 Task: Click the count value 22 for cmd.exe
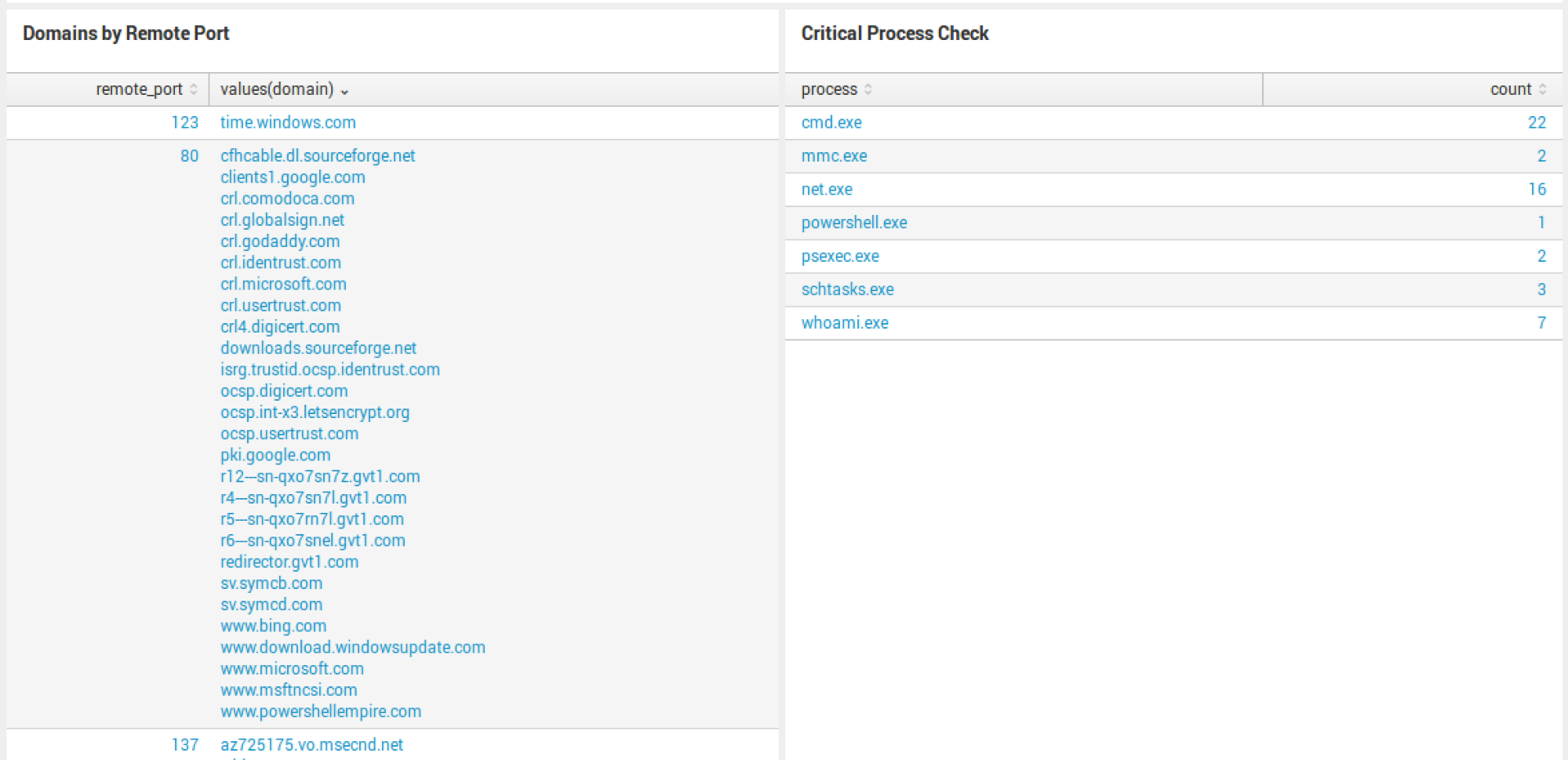tap(1537, 122)
